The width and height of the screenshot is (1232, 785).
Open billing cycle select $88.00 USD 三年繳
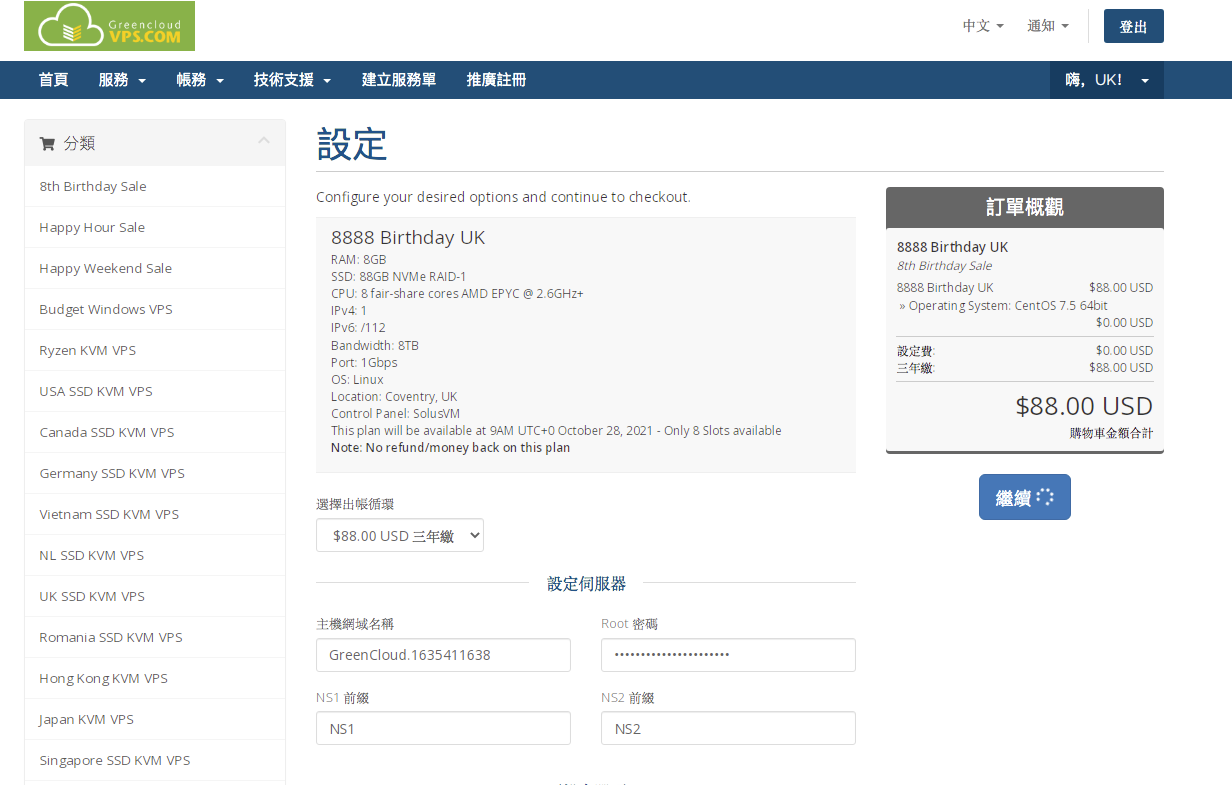coord(400,536)
